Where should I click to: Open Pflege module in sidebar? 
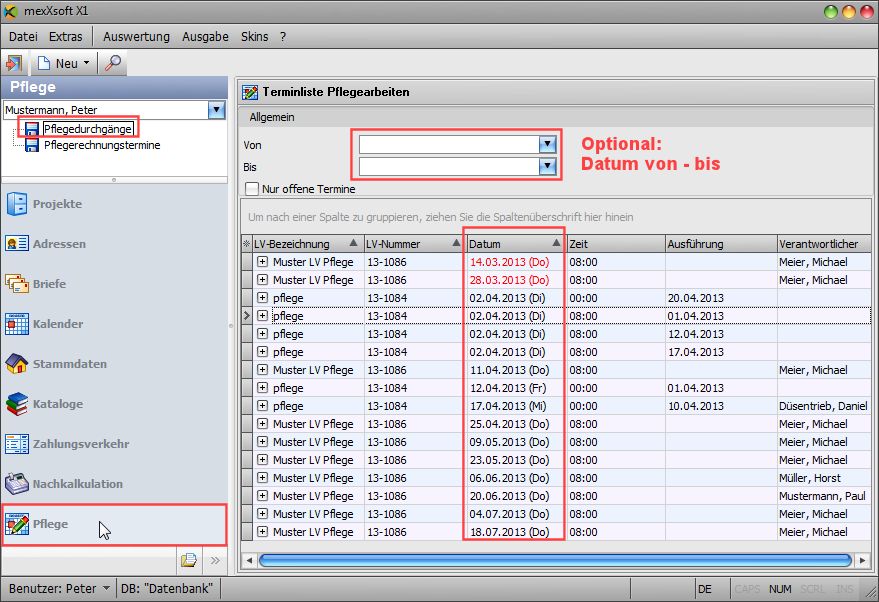click(114, 524)
